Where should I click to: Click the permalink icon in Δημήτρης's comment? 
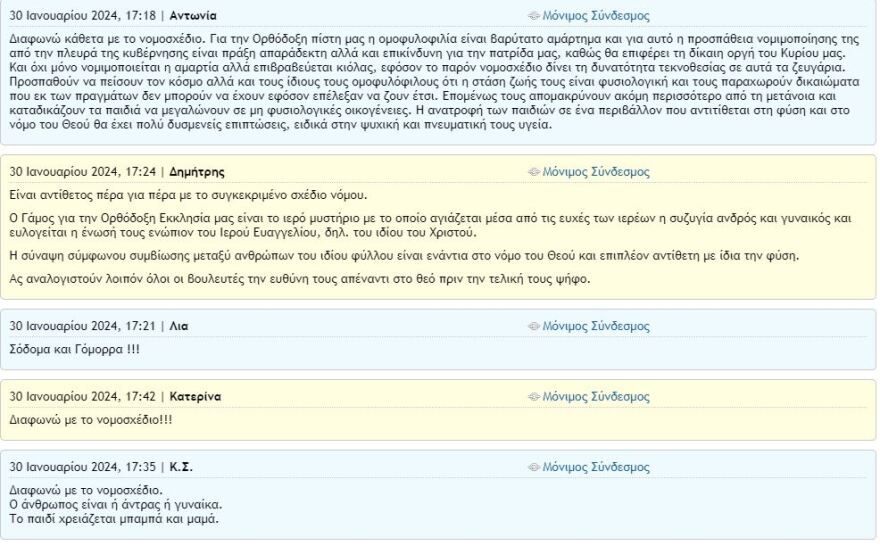coord(534,172)
